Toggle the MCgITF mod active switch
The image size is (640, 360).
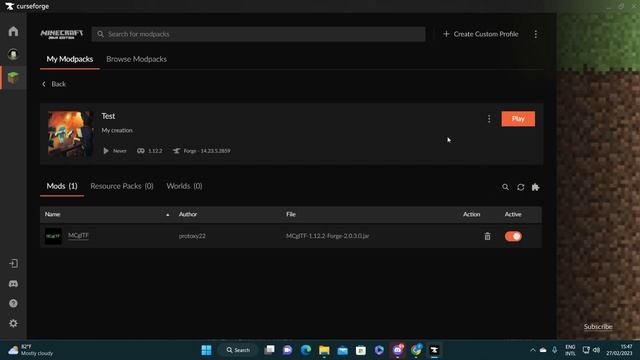tap(513, 236)
